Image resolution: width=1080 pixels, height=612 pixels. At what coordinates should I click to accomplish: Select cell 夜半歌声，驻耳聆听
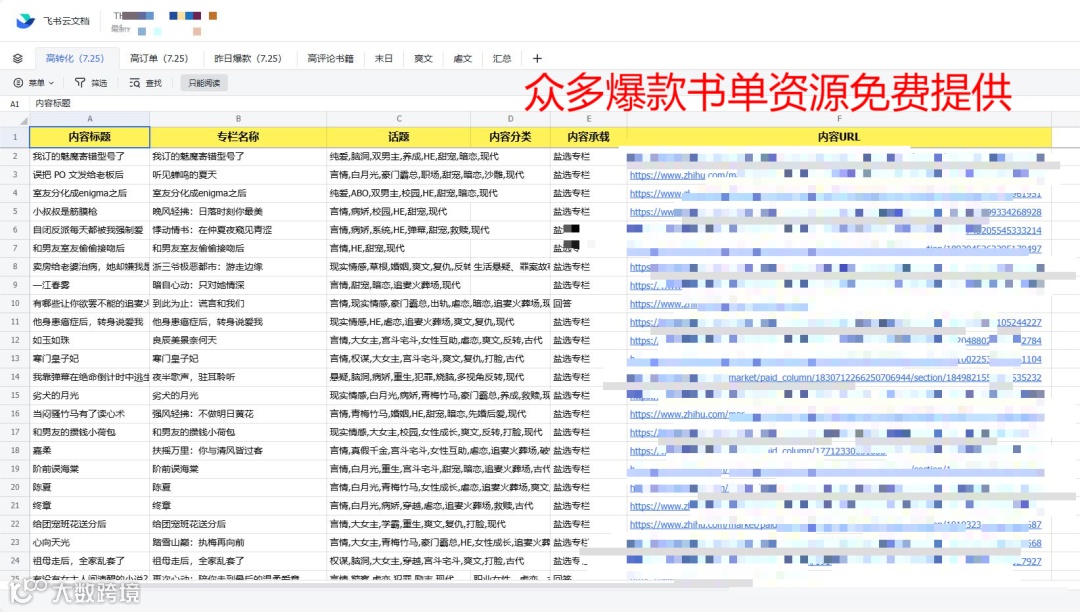click(x=238, y=377)
